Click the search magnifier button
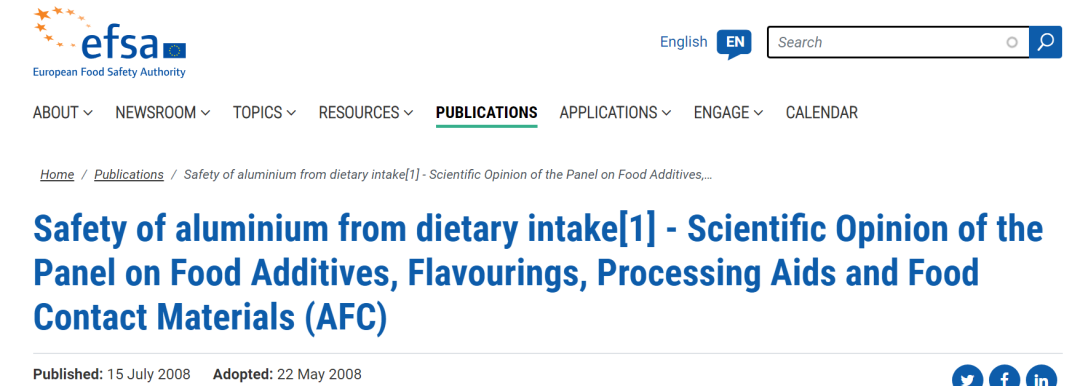The width and height of the screenshot is (1080, 386). coord(1046,42)
